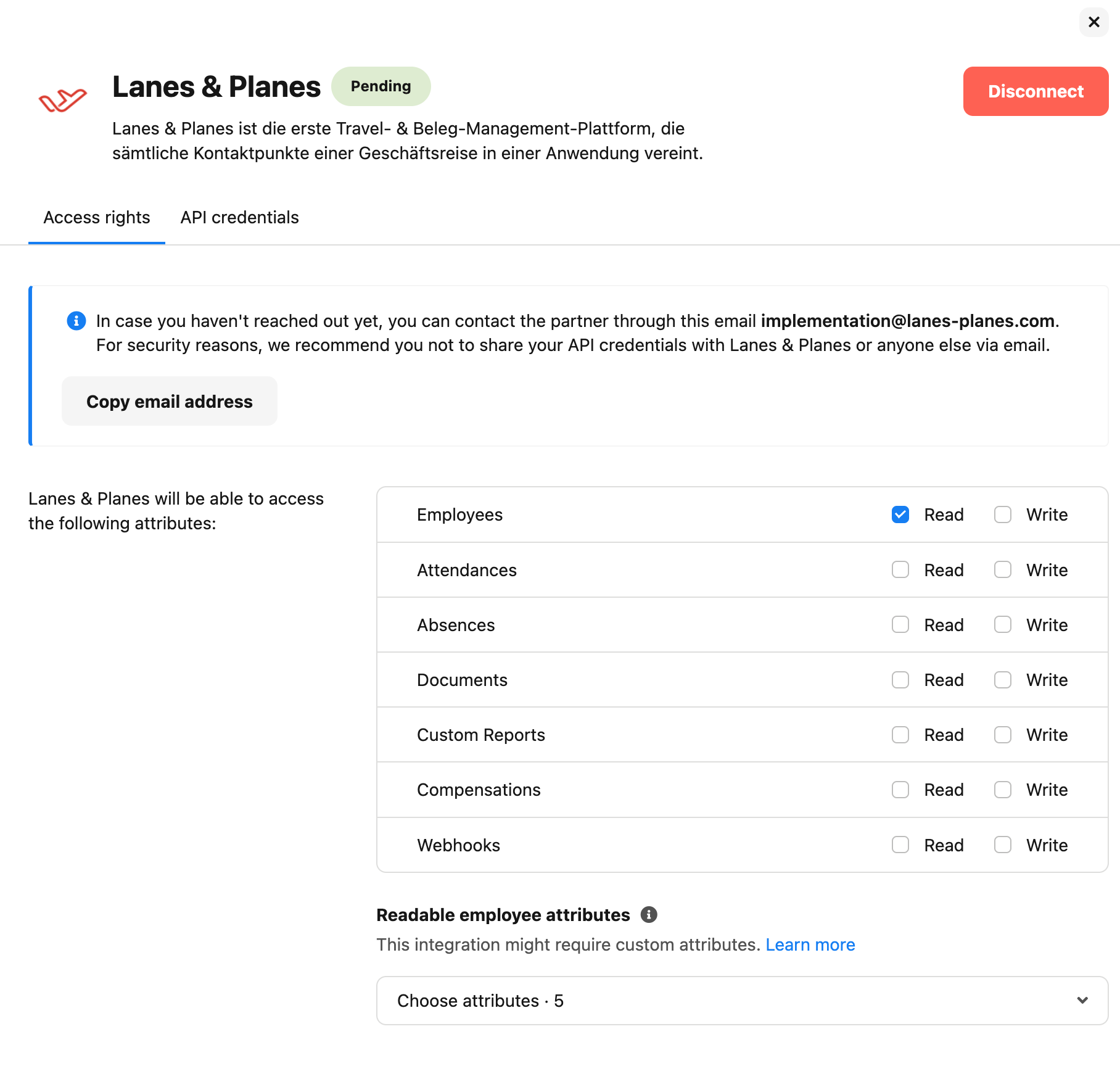Open the Choose attributes dropdown
1120x1066 pixels.
742,1001
